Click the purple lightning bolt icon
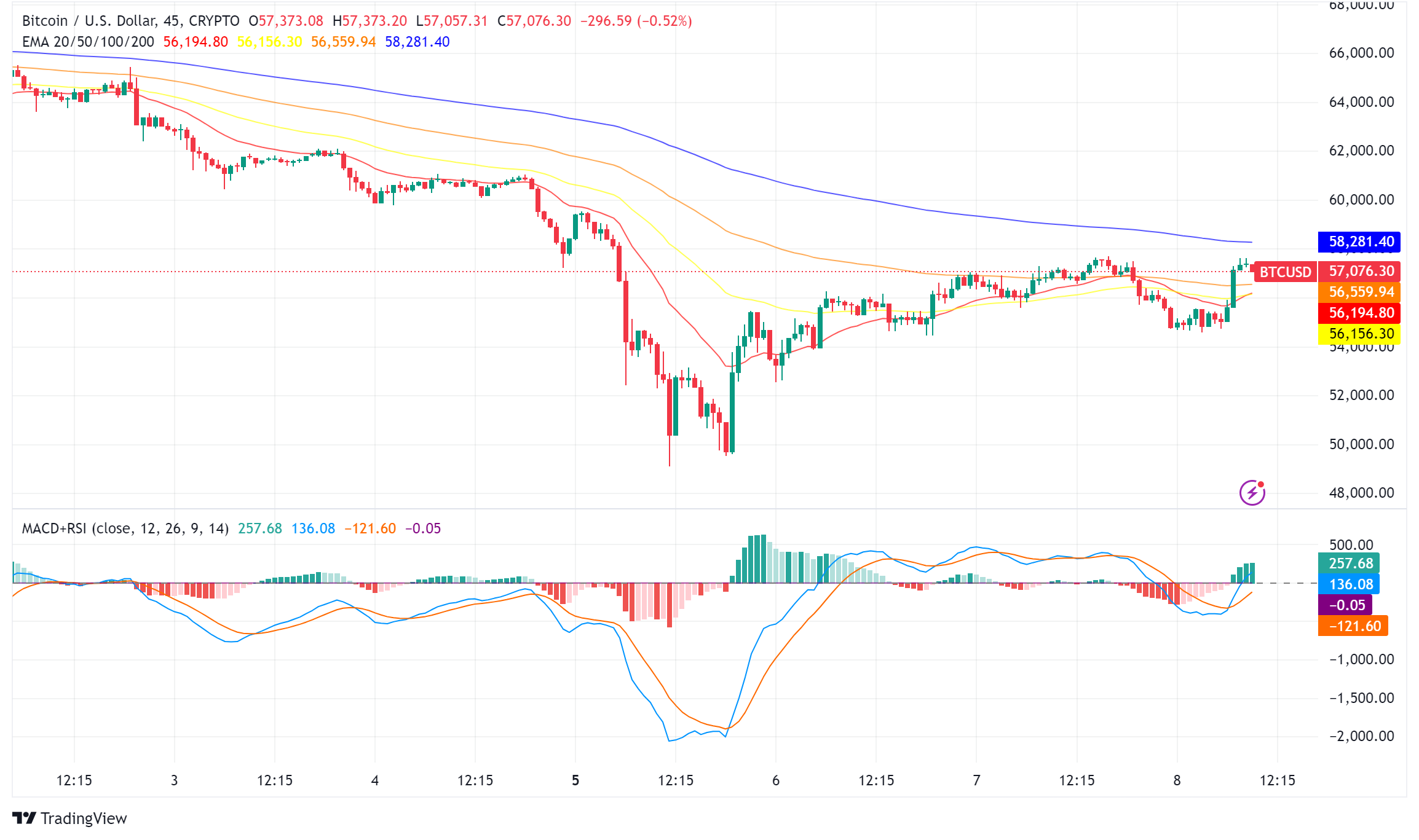The height and width of the screenshot is (840, 1419). click(x=1252, y=492)
